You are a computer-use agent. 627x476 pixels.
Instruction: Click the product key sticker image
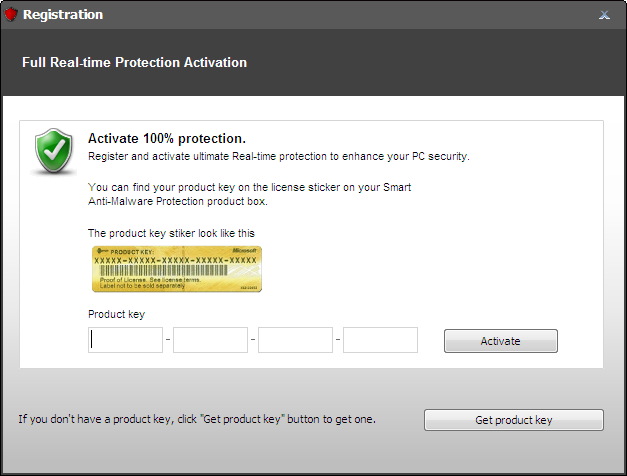point(175,270)
